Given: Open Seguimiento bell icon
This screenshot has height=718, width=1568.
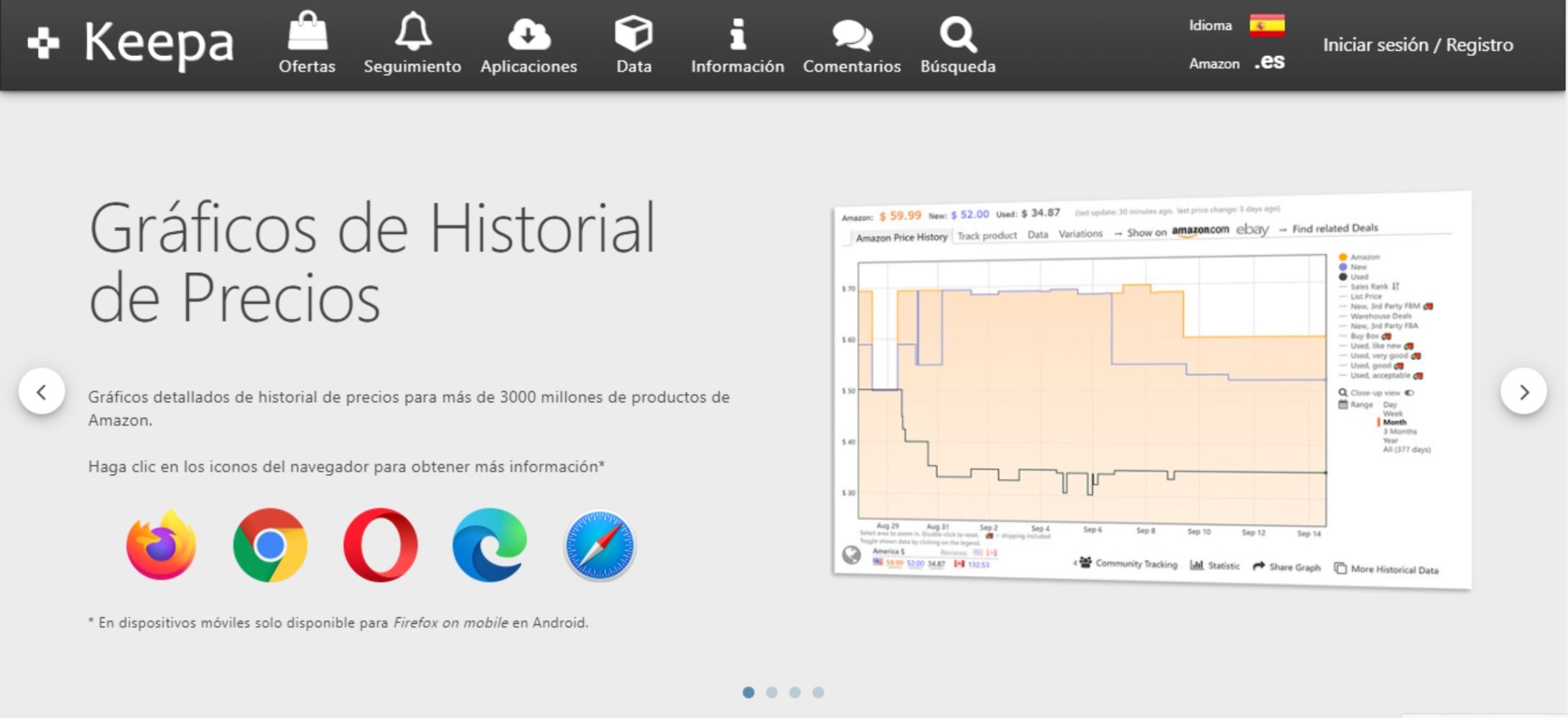Looking at the screenshot, I should click(413, 33).
